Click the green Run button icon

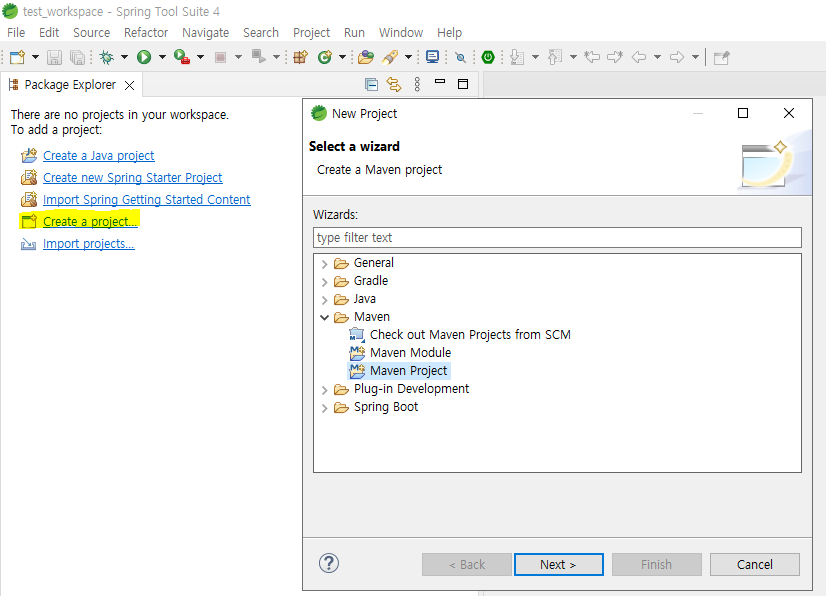pos(144,57)
